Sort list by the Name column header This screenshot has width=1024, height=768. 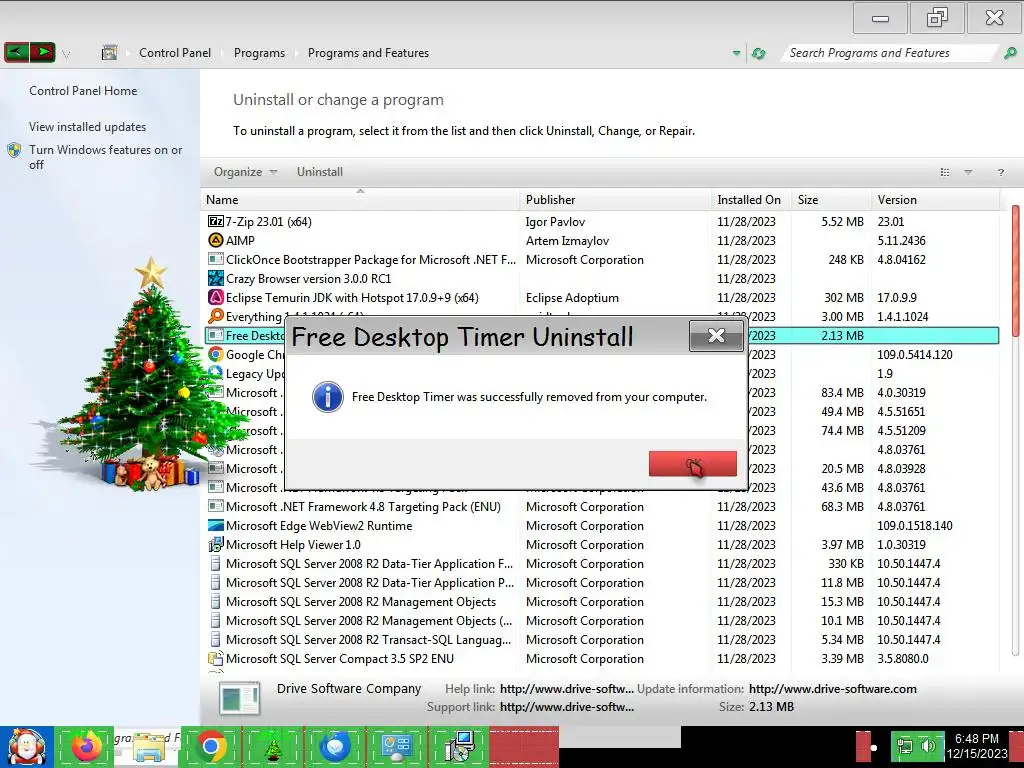click(x=360, y=200)
